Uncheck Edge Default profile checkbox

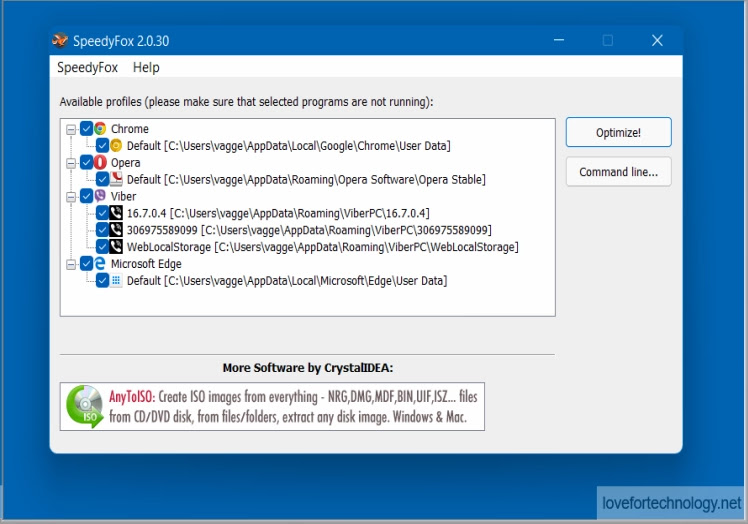pyautogui.click(x=102, y=280)
